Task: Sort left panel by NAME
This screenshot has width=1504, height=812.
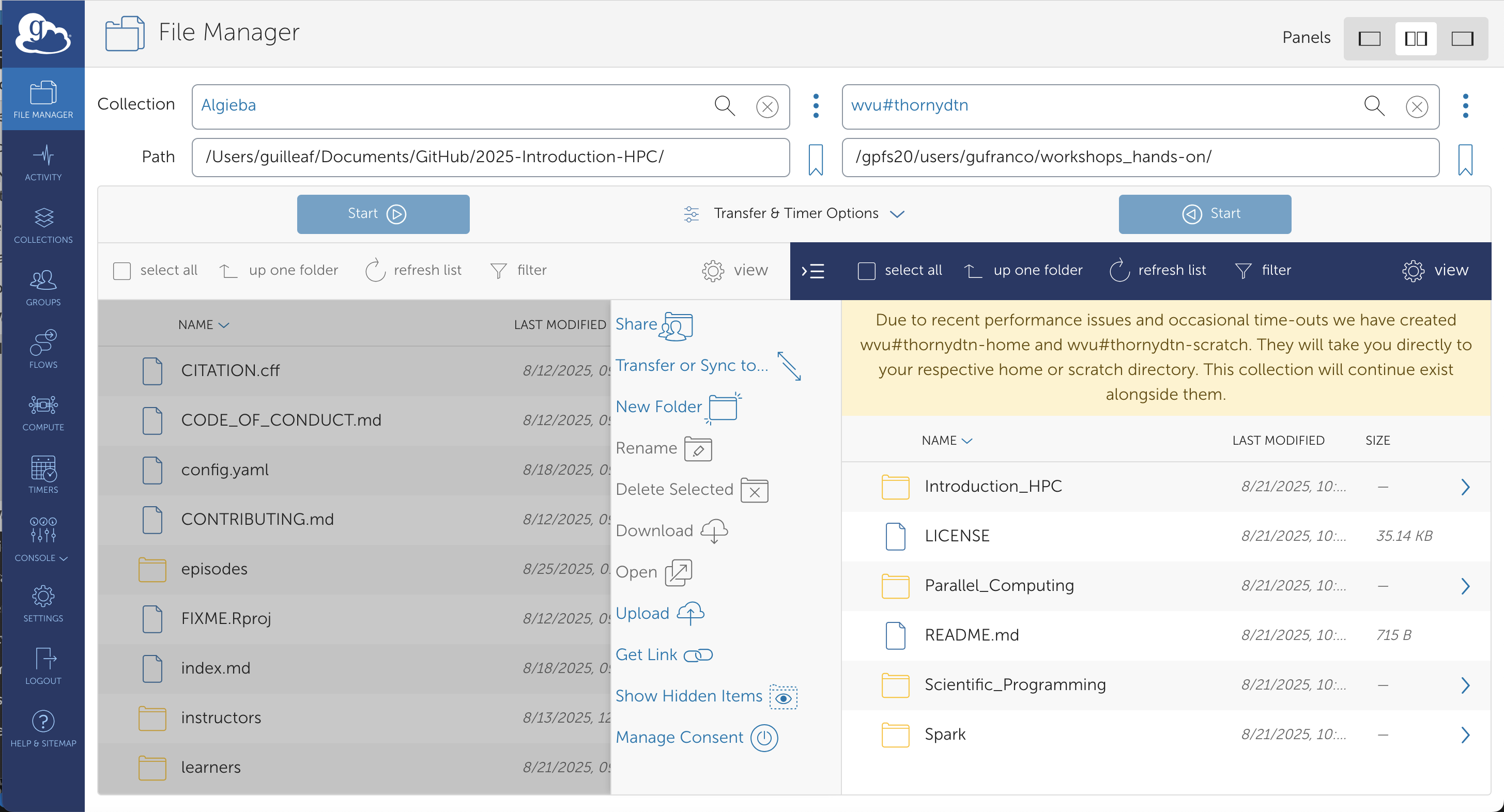Action: click(203, 325)
